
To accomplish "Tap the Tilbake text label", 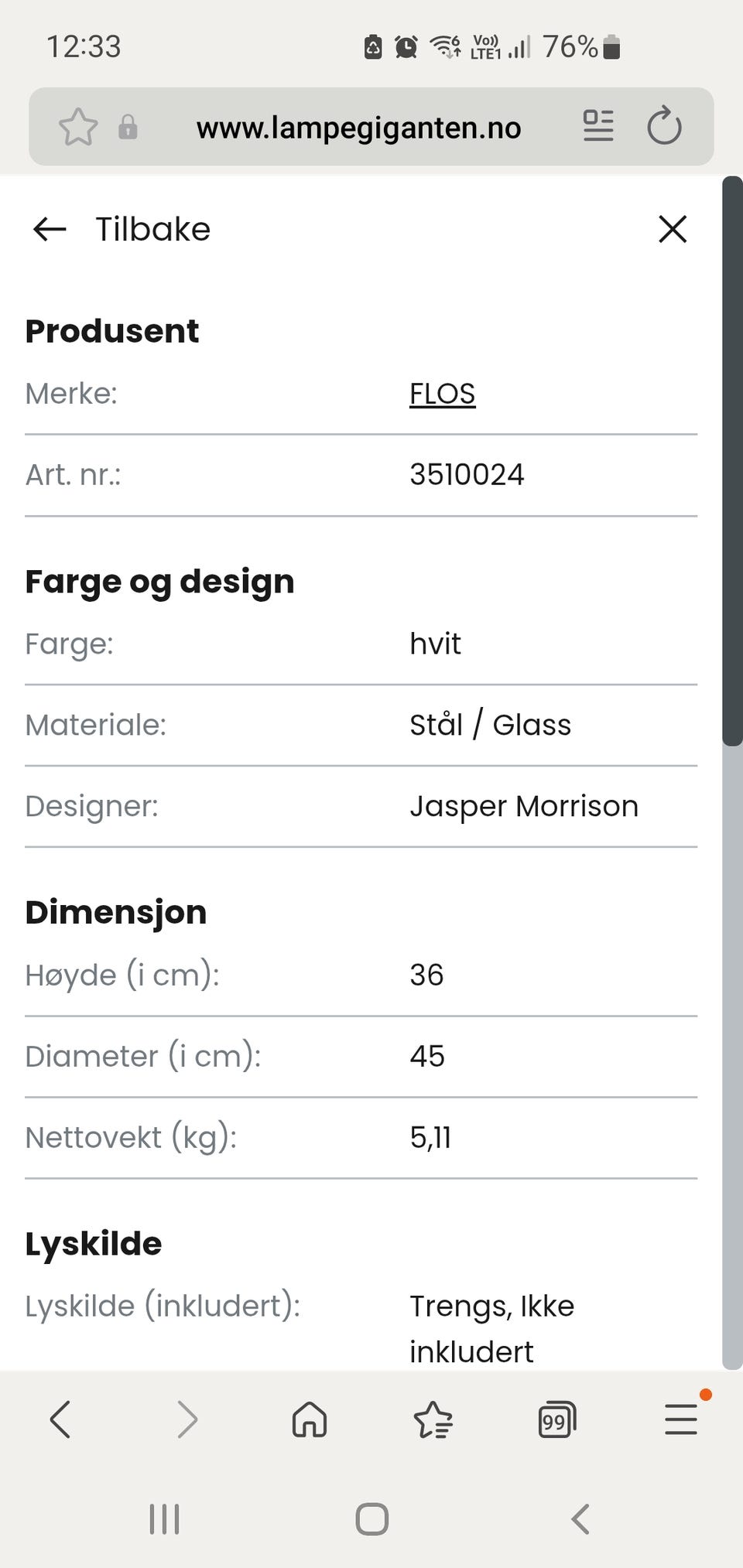I will pyautogui.click(x=152, y=230).
